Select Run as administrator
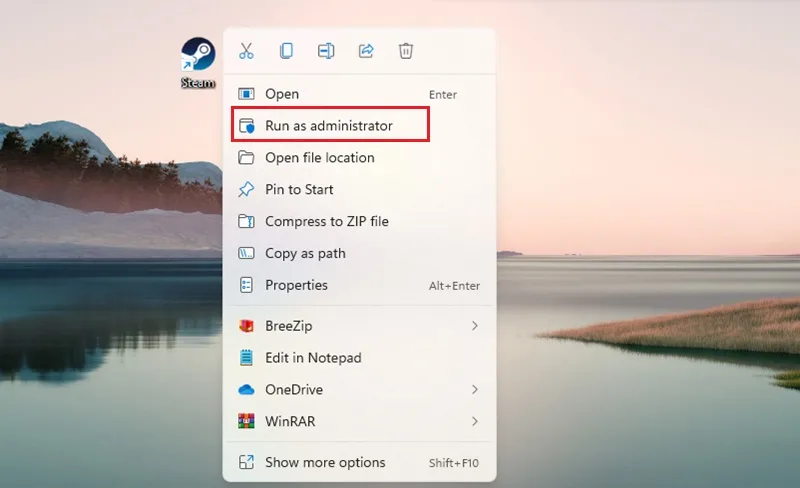Image resolution: width=800 pixels, height=488 pixels. coord(359,126)
